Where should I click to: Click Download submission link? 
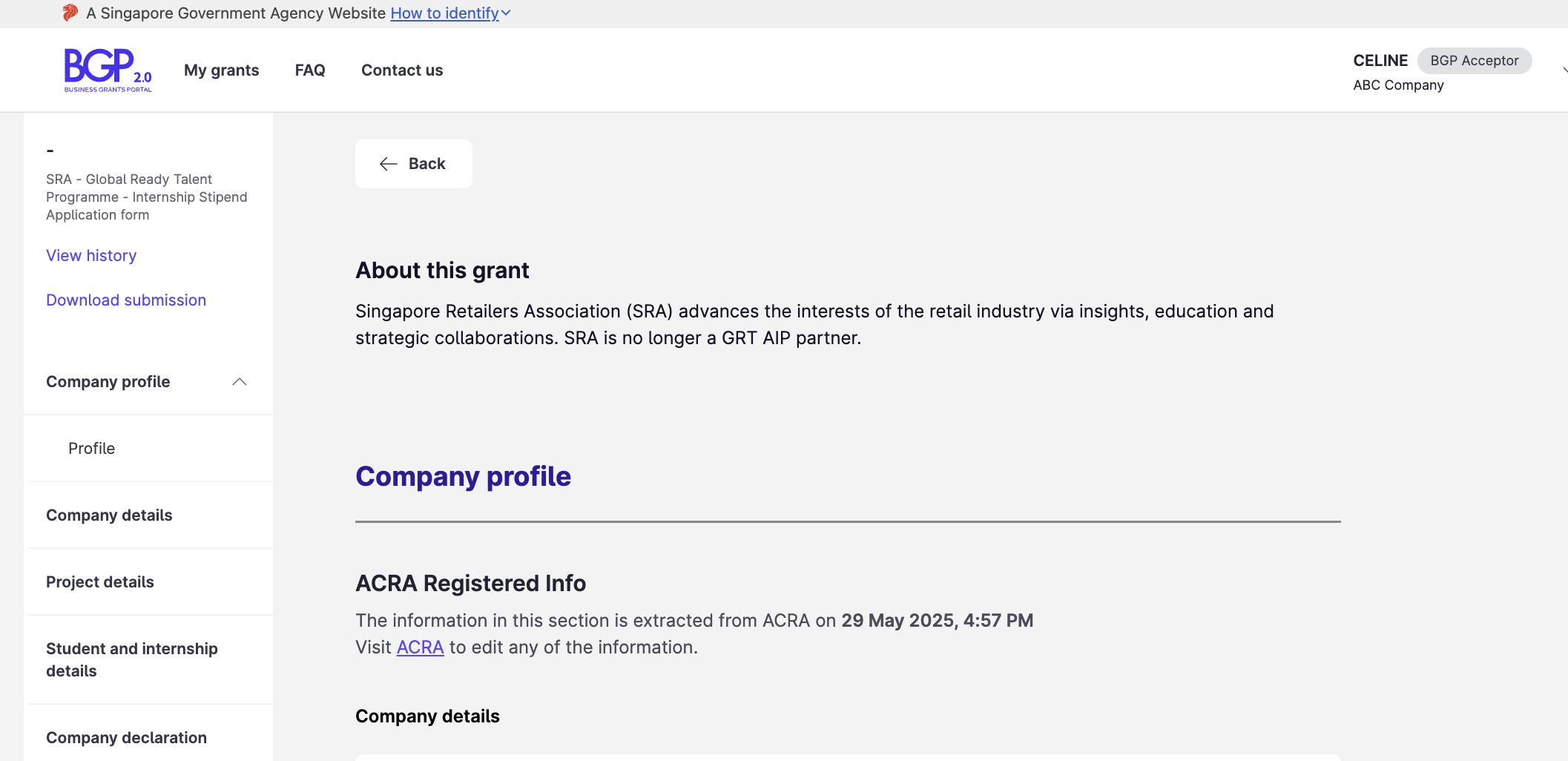126,300
